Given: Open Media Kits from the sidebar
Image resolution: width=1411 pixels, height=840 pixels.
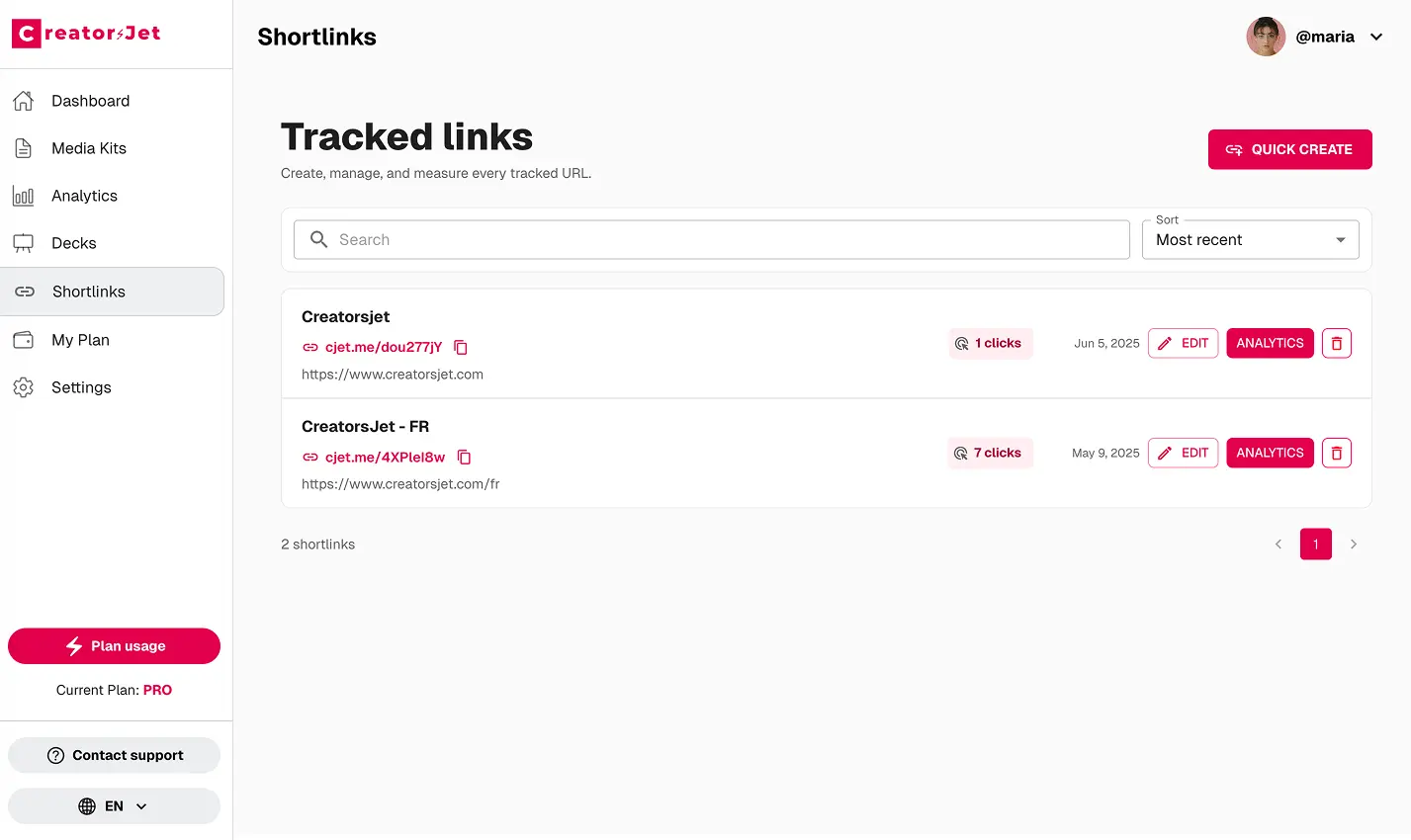Looking at the screenshot, I should (x=89, y=147).
